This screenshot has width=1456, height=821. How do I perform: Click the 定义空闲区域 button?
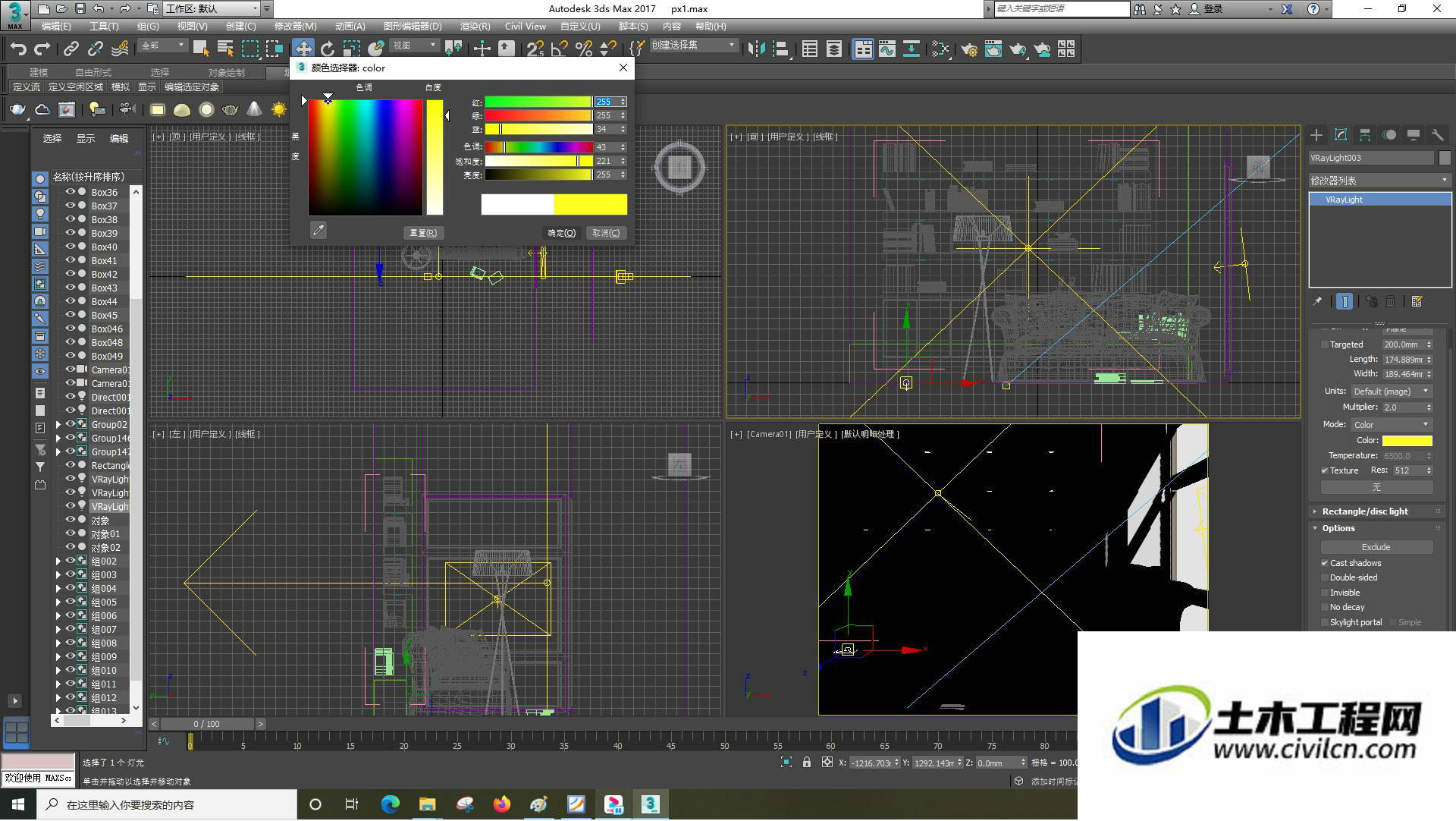point(75,87)
